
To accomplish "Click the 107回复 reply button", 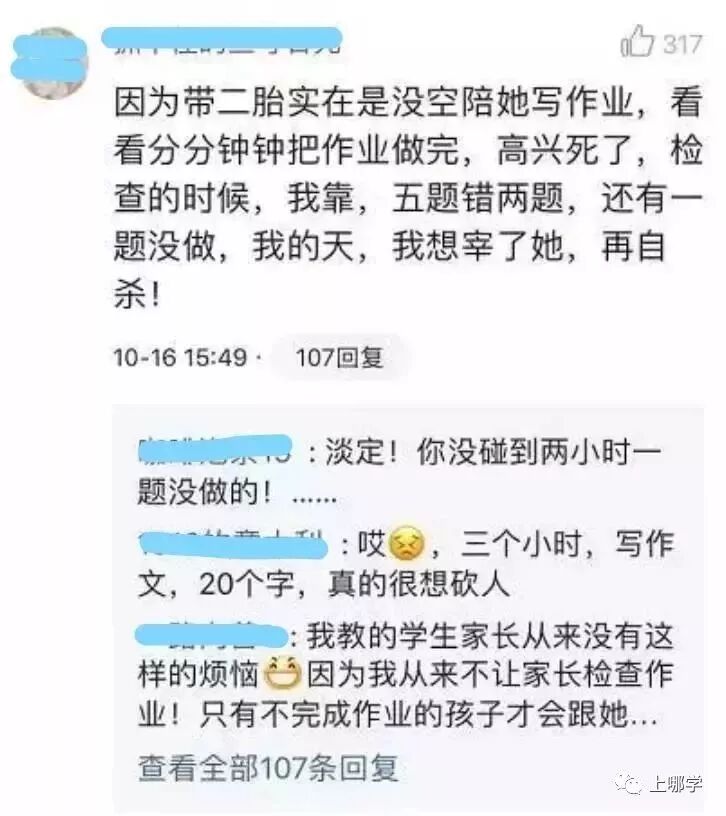I will 339,358.
